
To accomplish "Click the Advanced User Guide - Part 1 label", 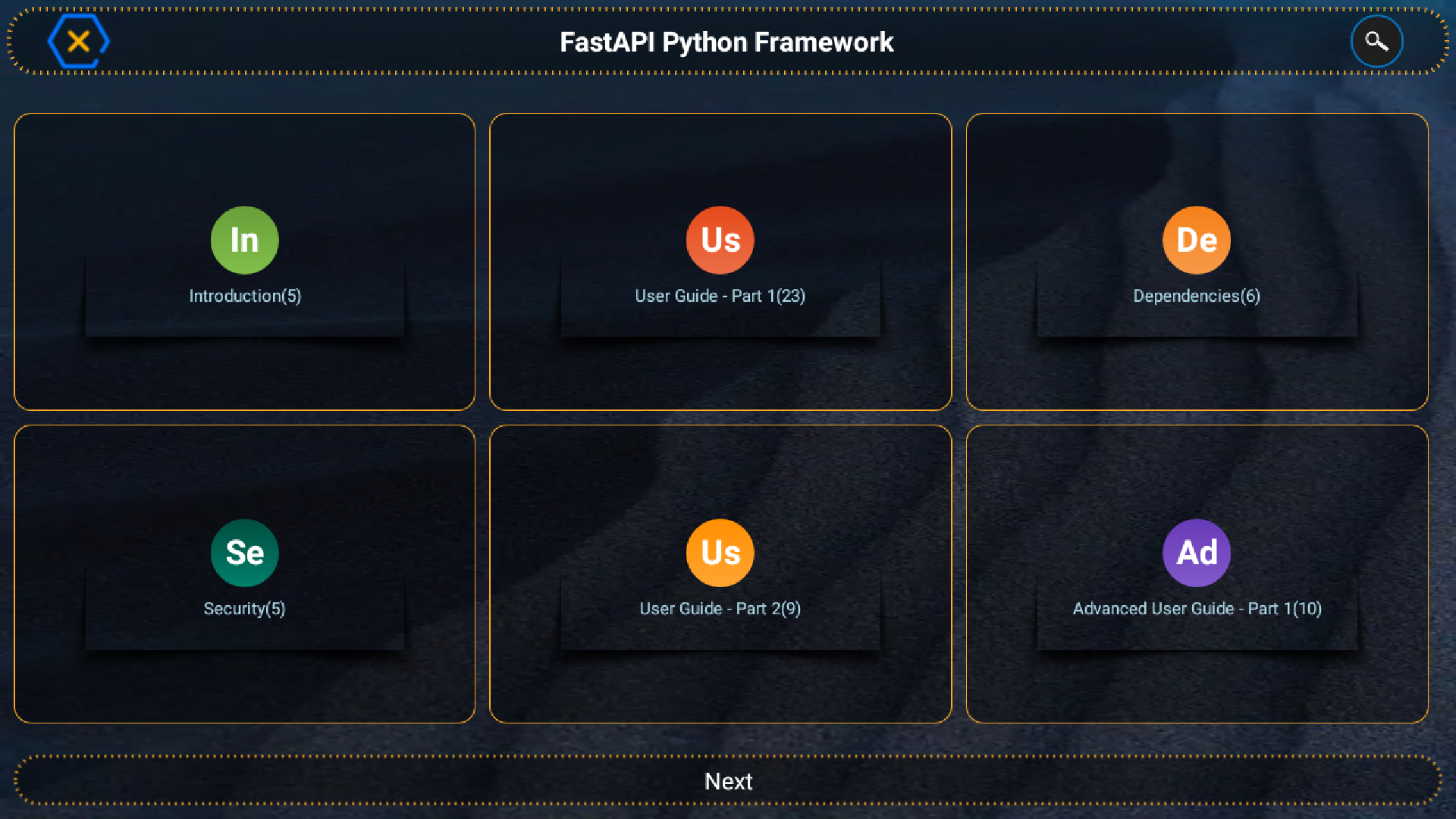I will (x=1195, y=607).
